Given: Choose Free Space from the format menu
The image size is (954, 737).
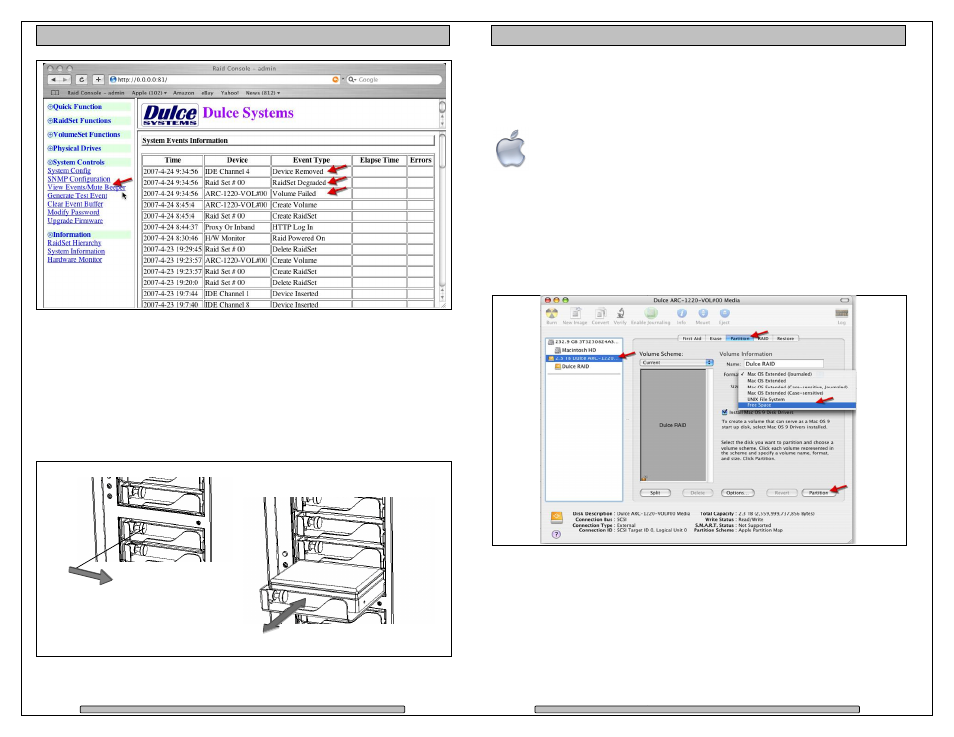Looking at the screenshot, I should tap(797, 405).
